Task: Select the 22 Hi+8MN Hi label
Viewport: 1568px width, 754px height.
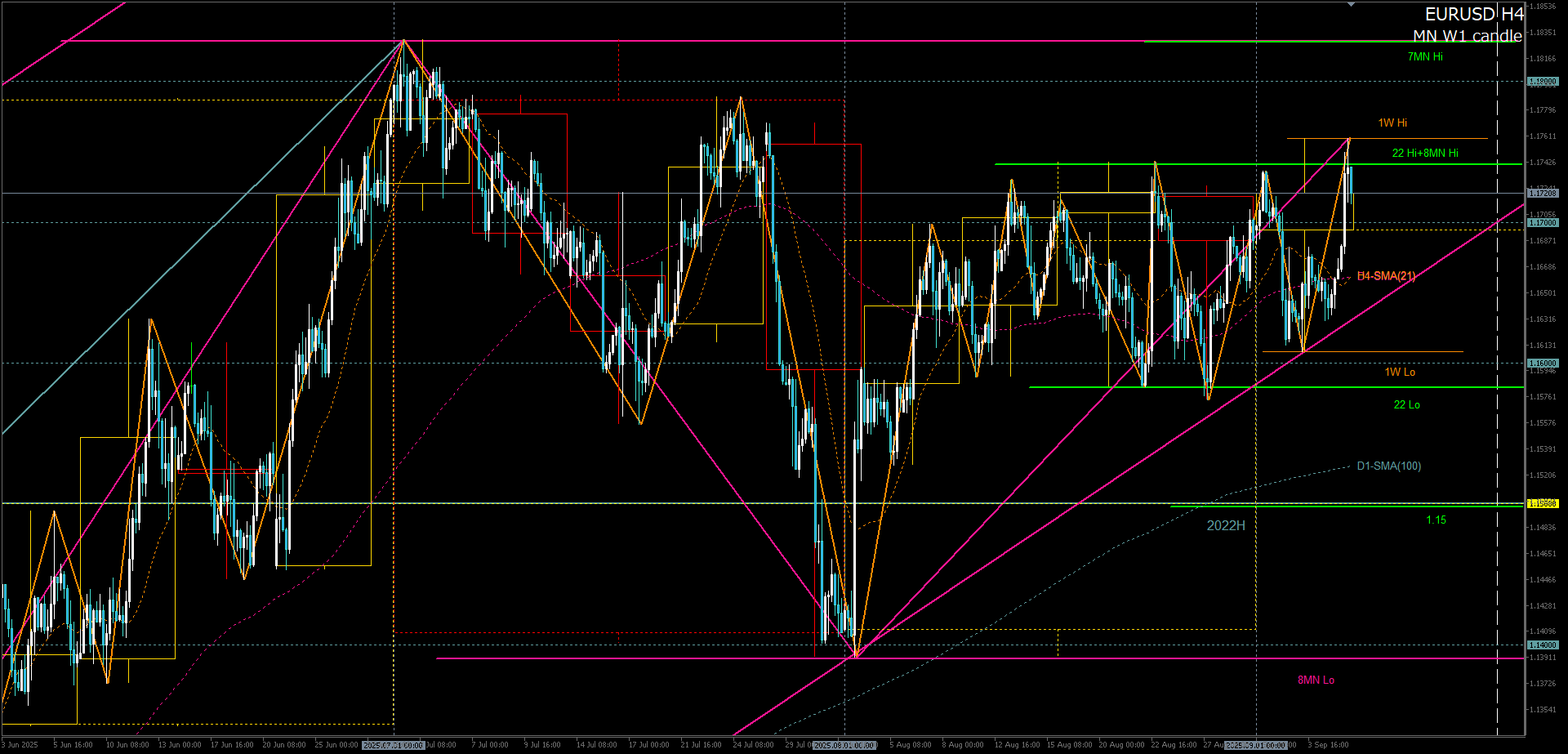Action: point(1424,154)
